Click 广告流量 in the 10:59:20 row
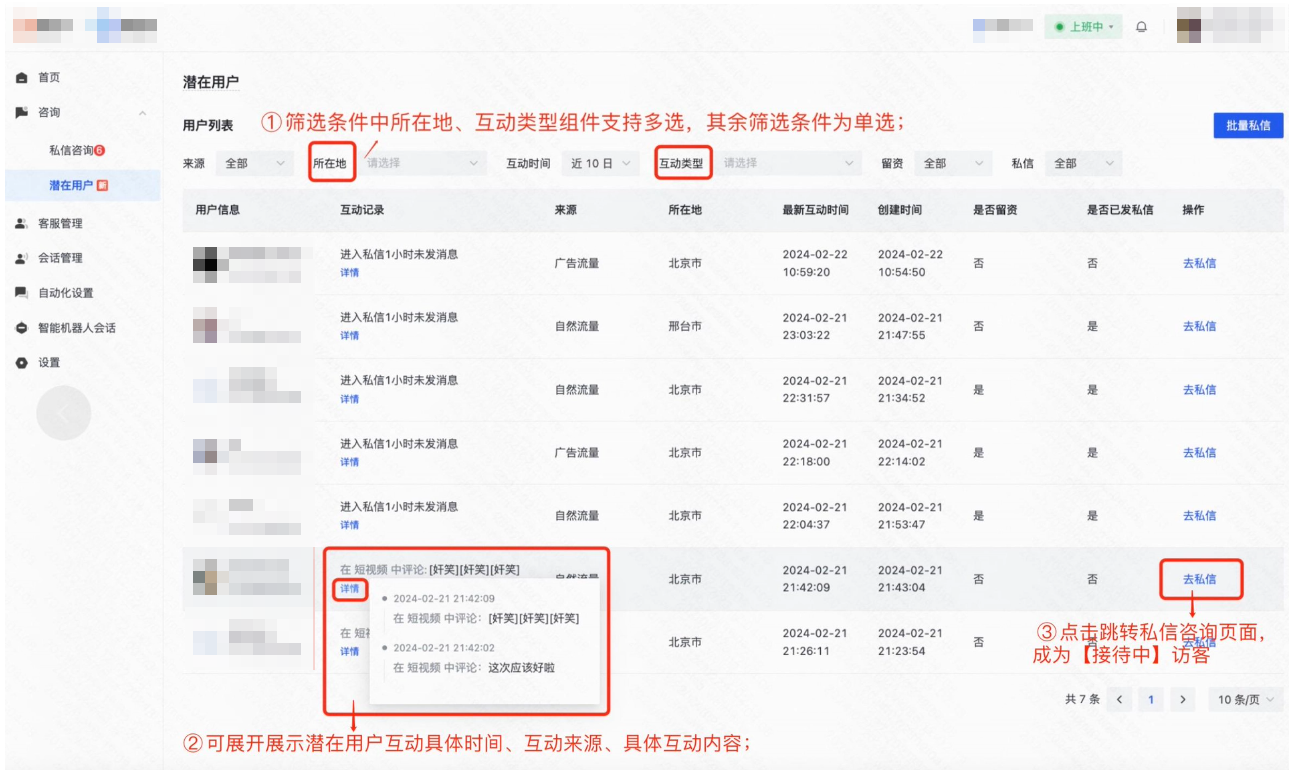1297x770 pixels. pos(577,264)
